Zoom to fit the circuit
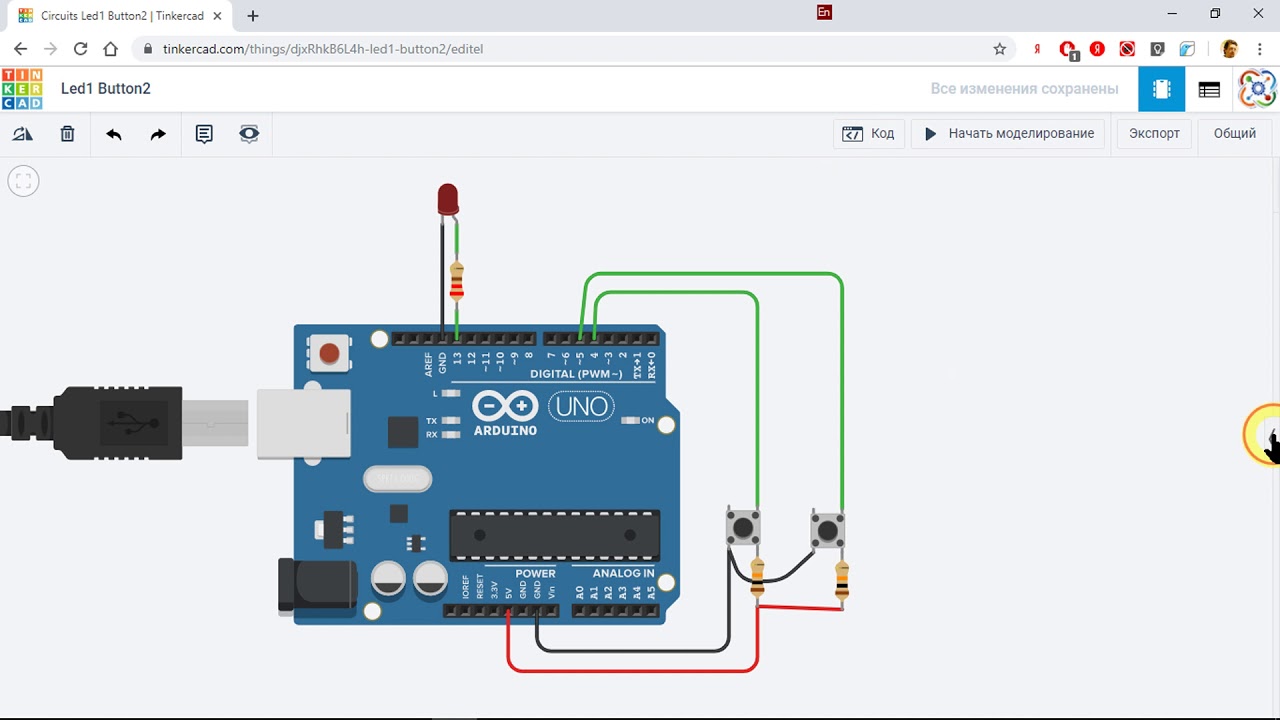Viewport: 1280px width, 720px height. click(x=23, y=181)
